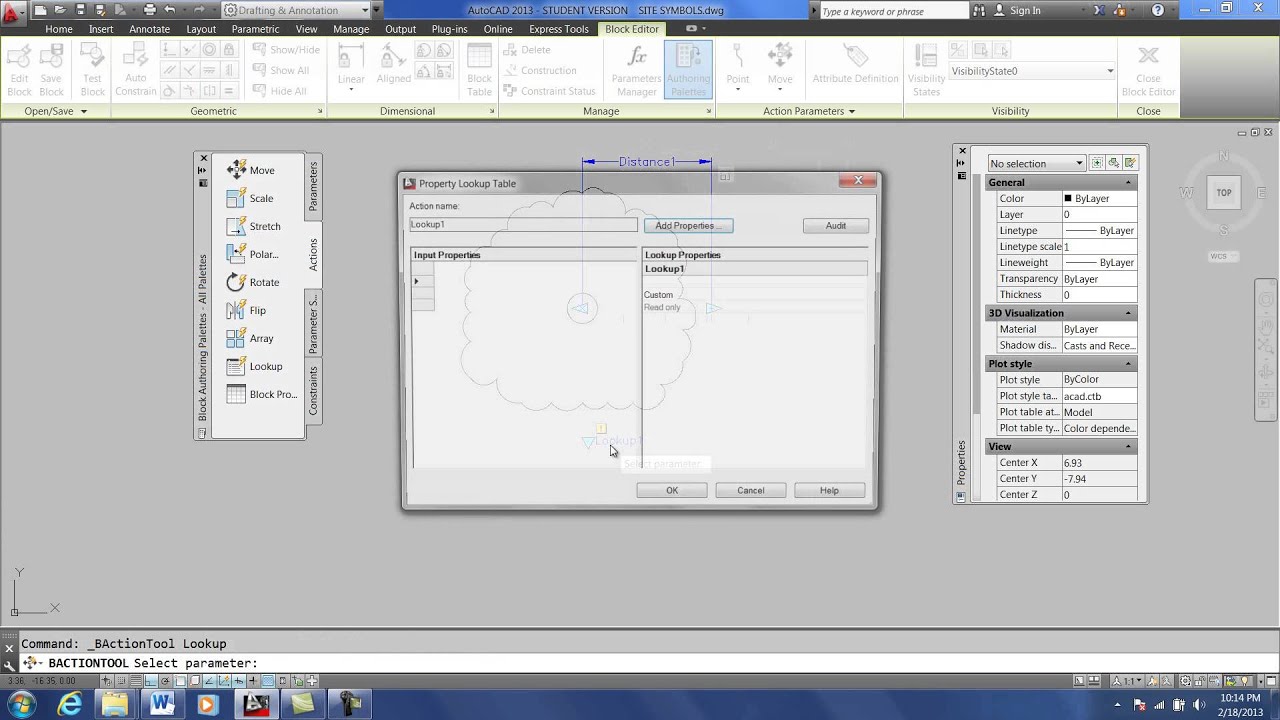Toggle auto-hide on the Properties palette

962,163
